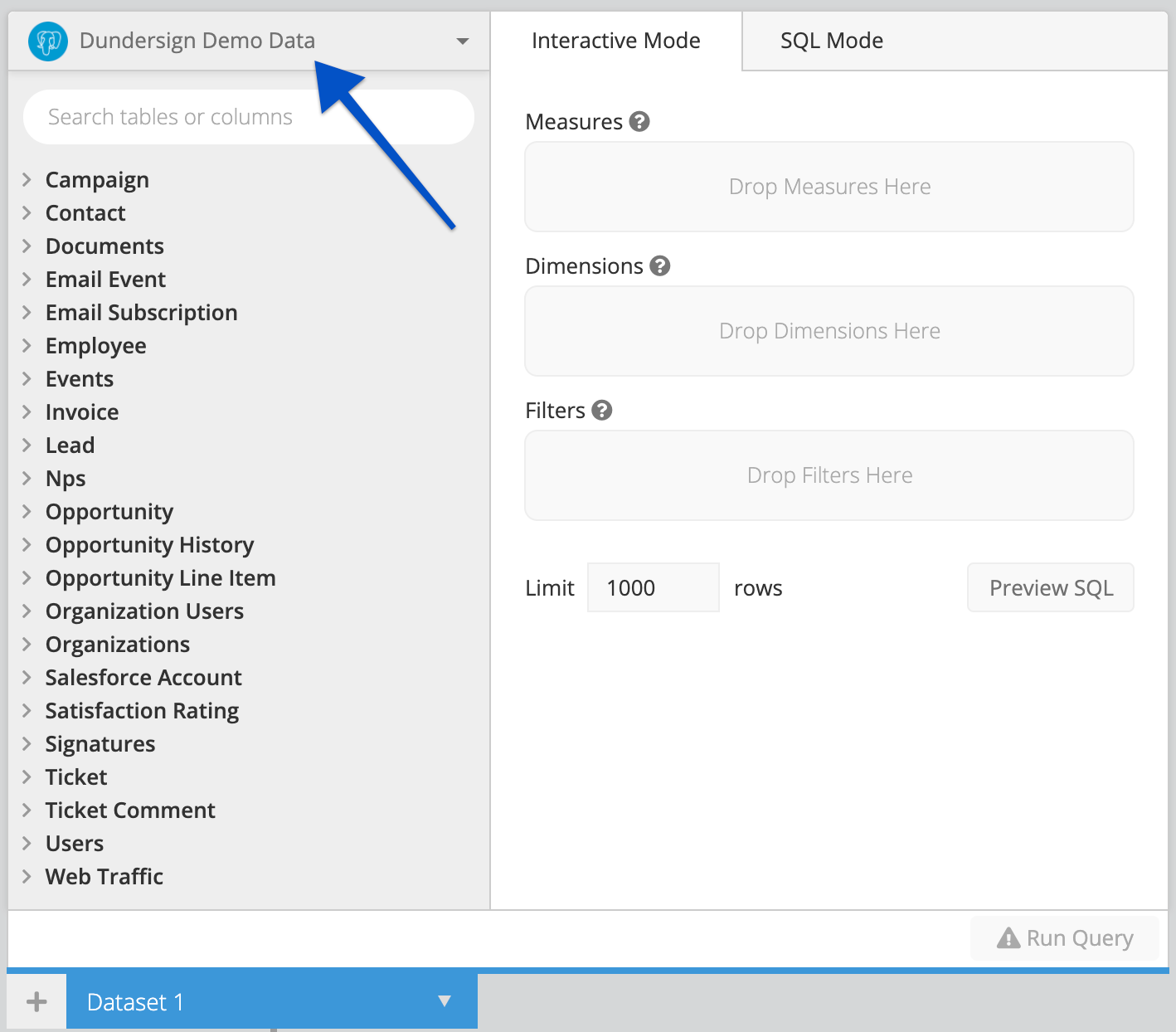Expand the Opportunity table chevron

click(27, 511)
